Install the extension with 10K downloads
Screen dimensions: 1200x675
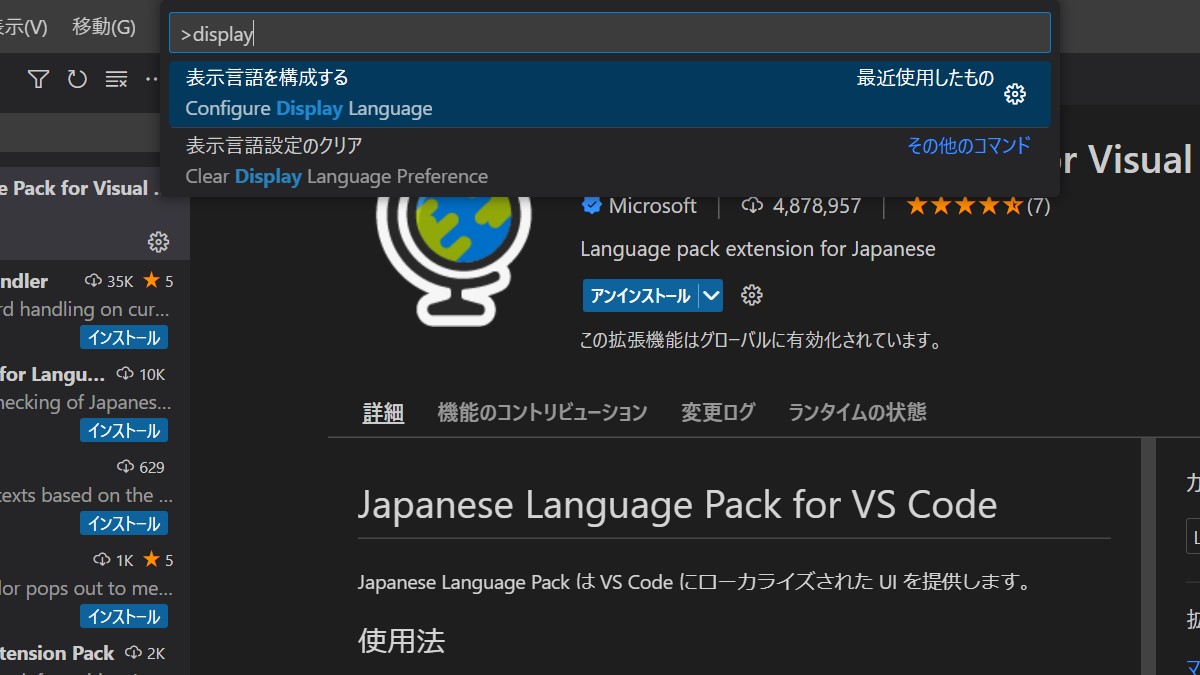[124, 431]
